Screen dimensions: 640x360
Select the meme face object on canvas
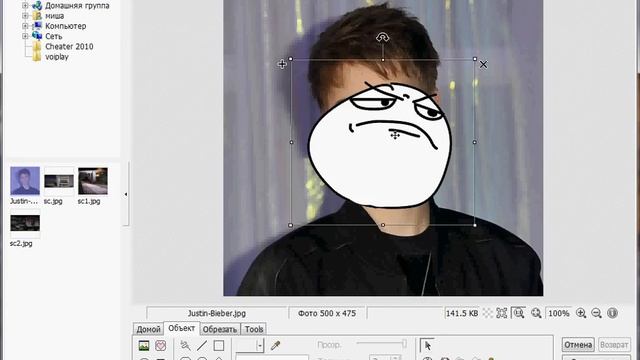pos(380,145)
